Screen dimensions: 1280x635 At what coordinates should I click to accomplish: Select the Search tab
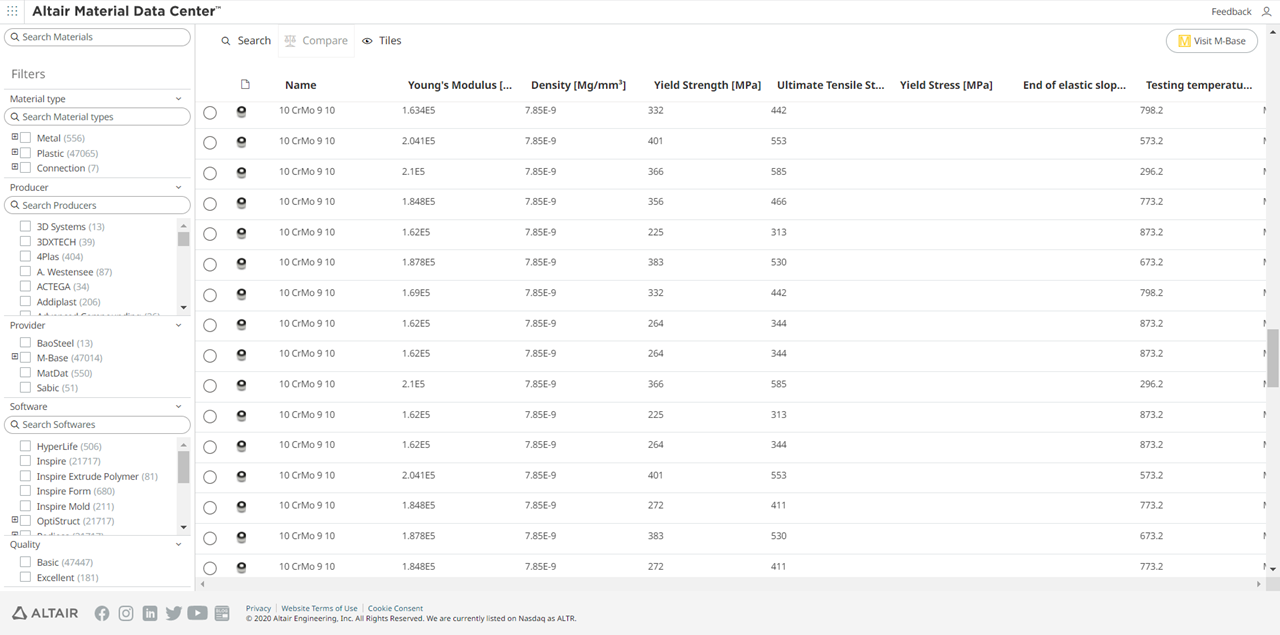click(246, 41)
